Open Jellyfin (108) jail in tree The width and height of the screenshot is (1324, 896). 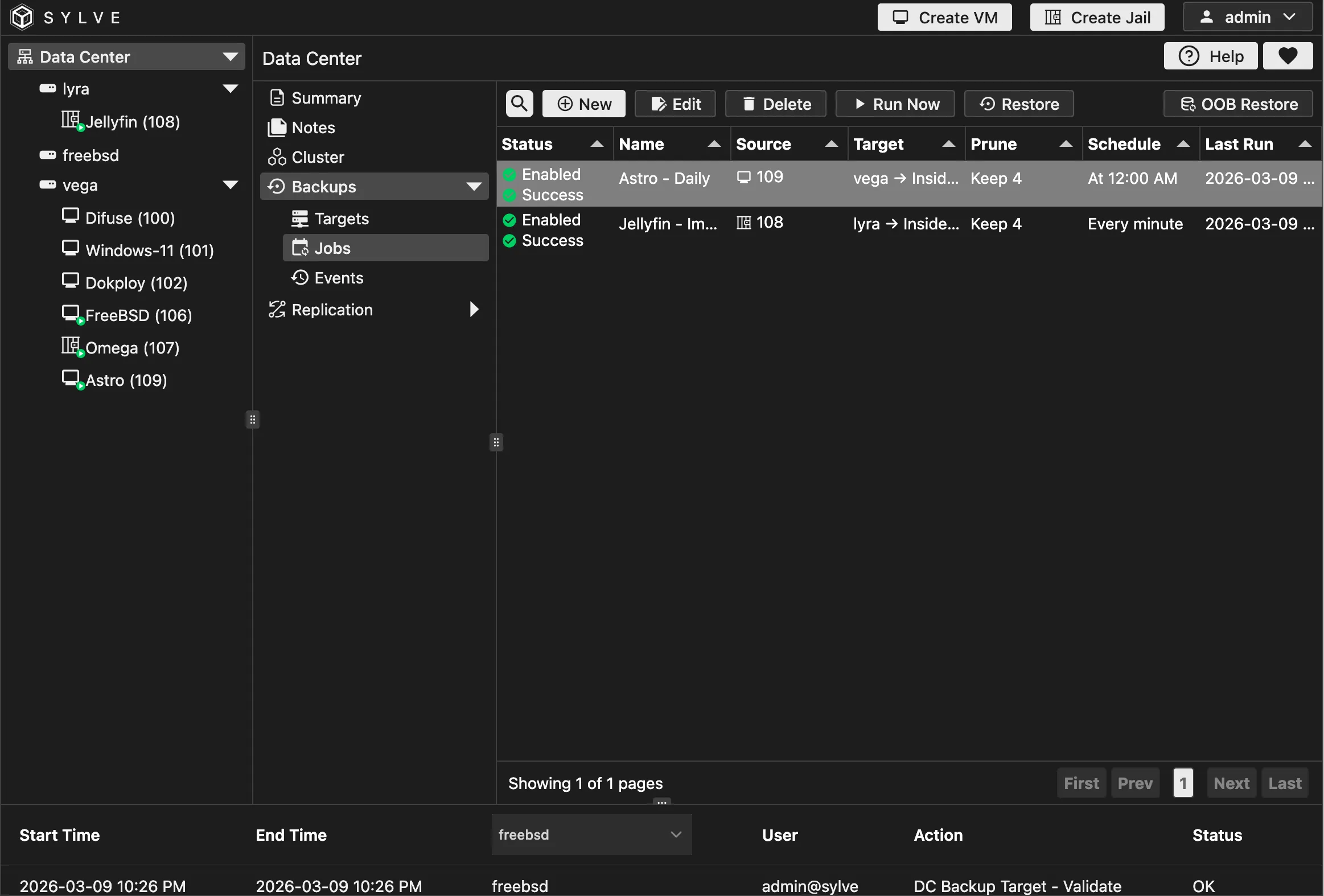131,122
